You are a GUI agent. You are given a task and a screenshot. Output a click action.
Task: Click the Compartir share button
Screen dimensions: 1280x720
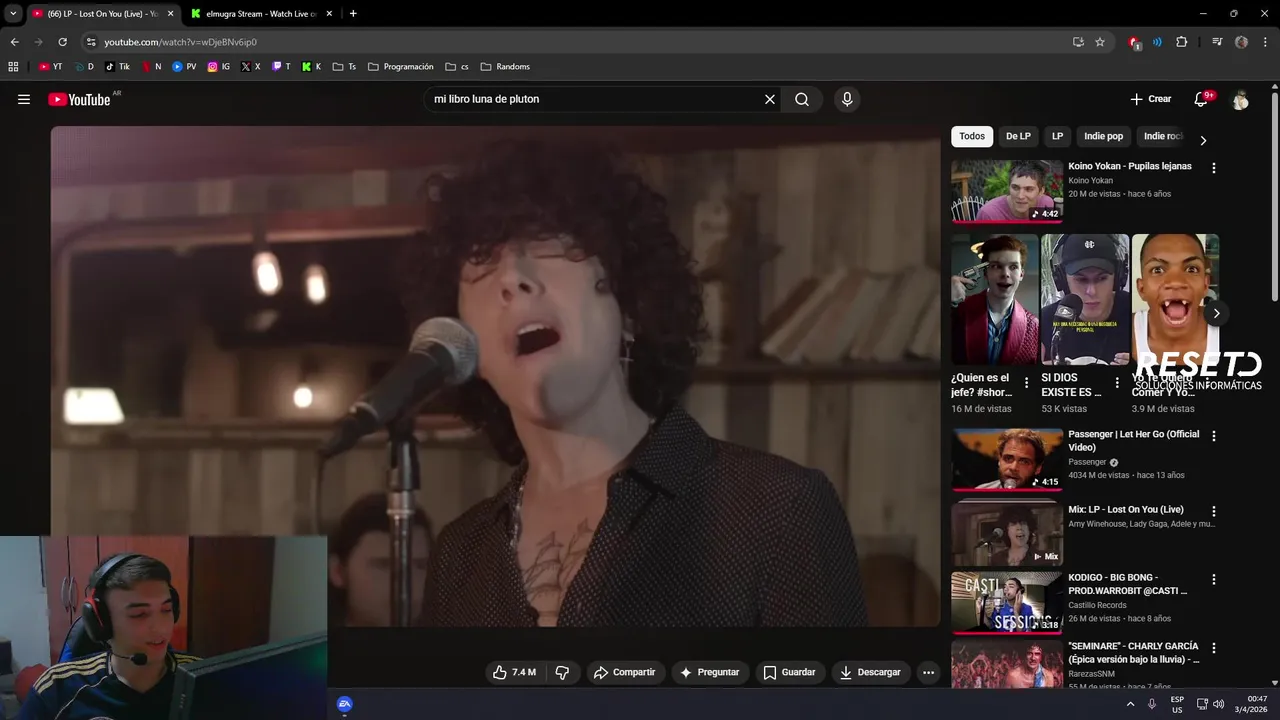624,672
